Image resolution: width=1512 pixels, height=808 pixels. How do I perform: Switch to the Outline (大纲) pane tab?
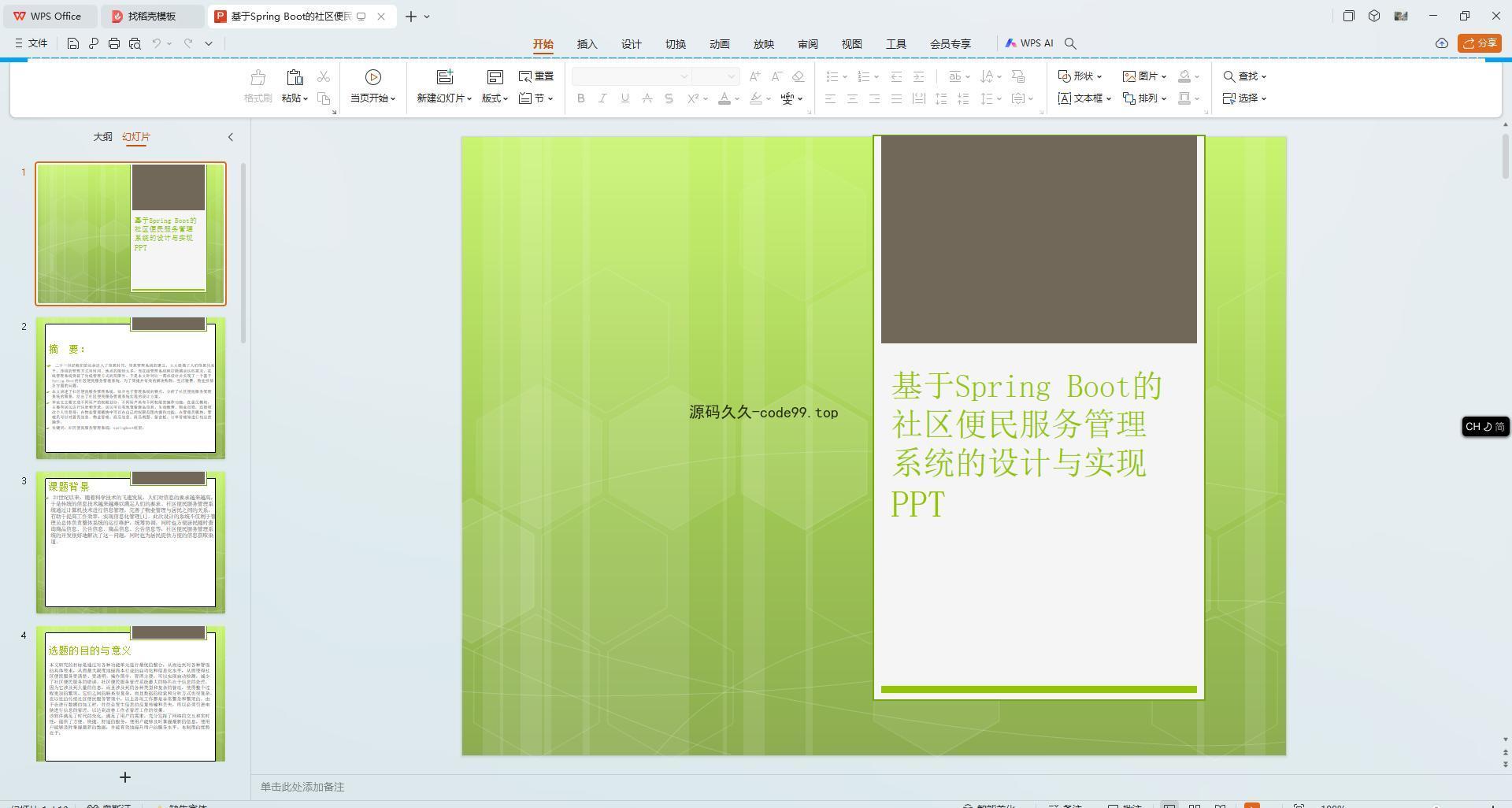click(x=103, y=137)
